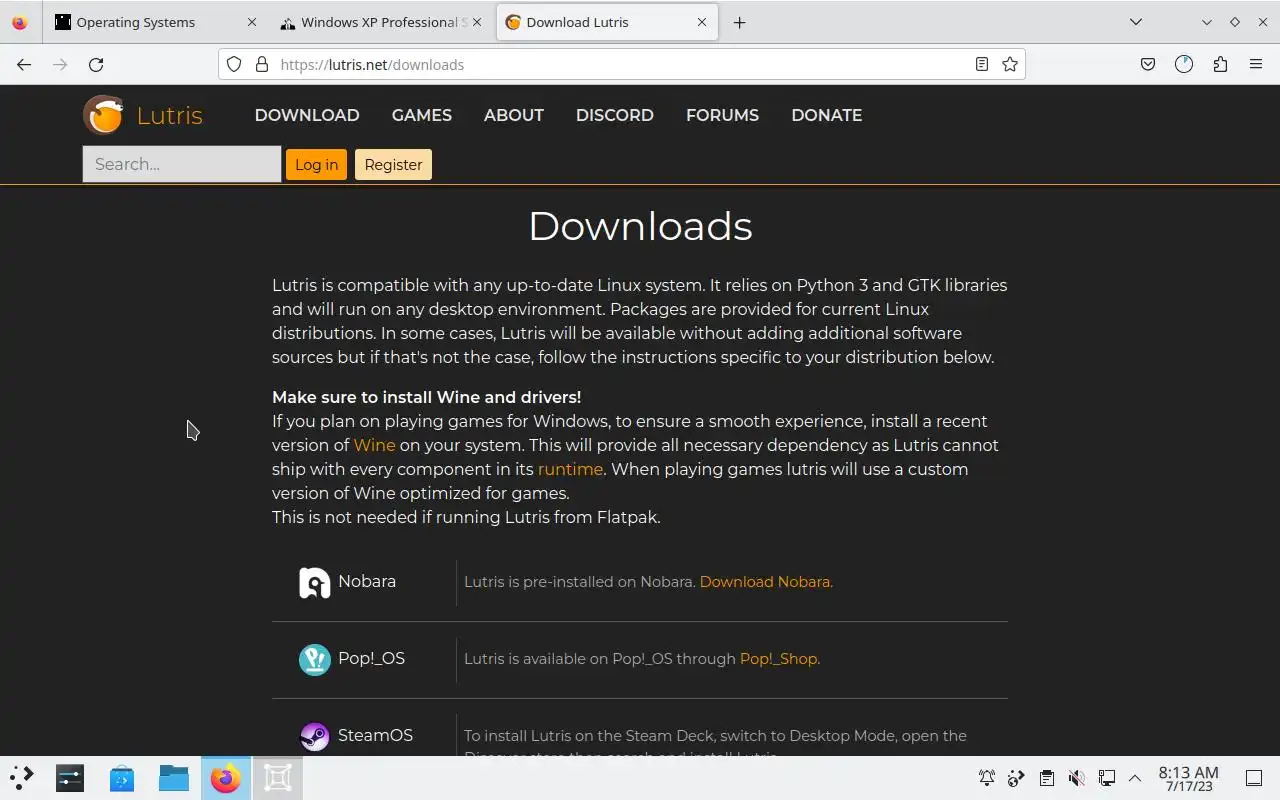Toggle reader view icon

[982, 64]
